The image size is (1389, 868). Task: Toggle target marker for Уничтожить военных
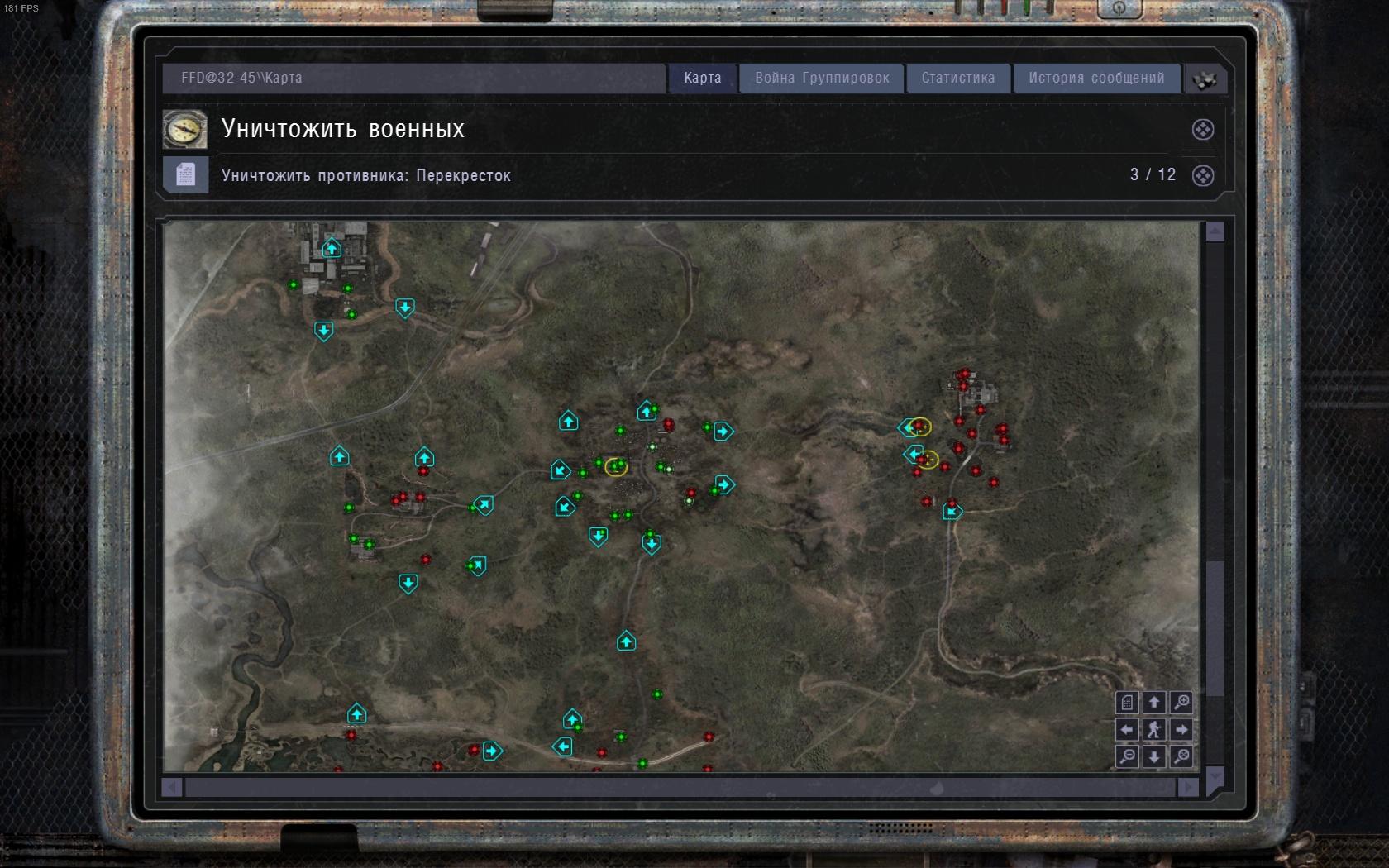(x=1203, y=130)
